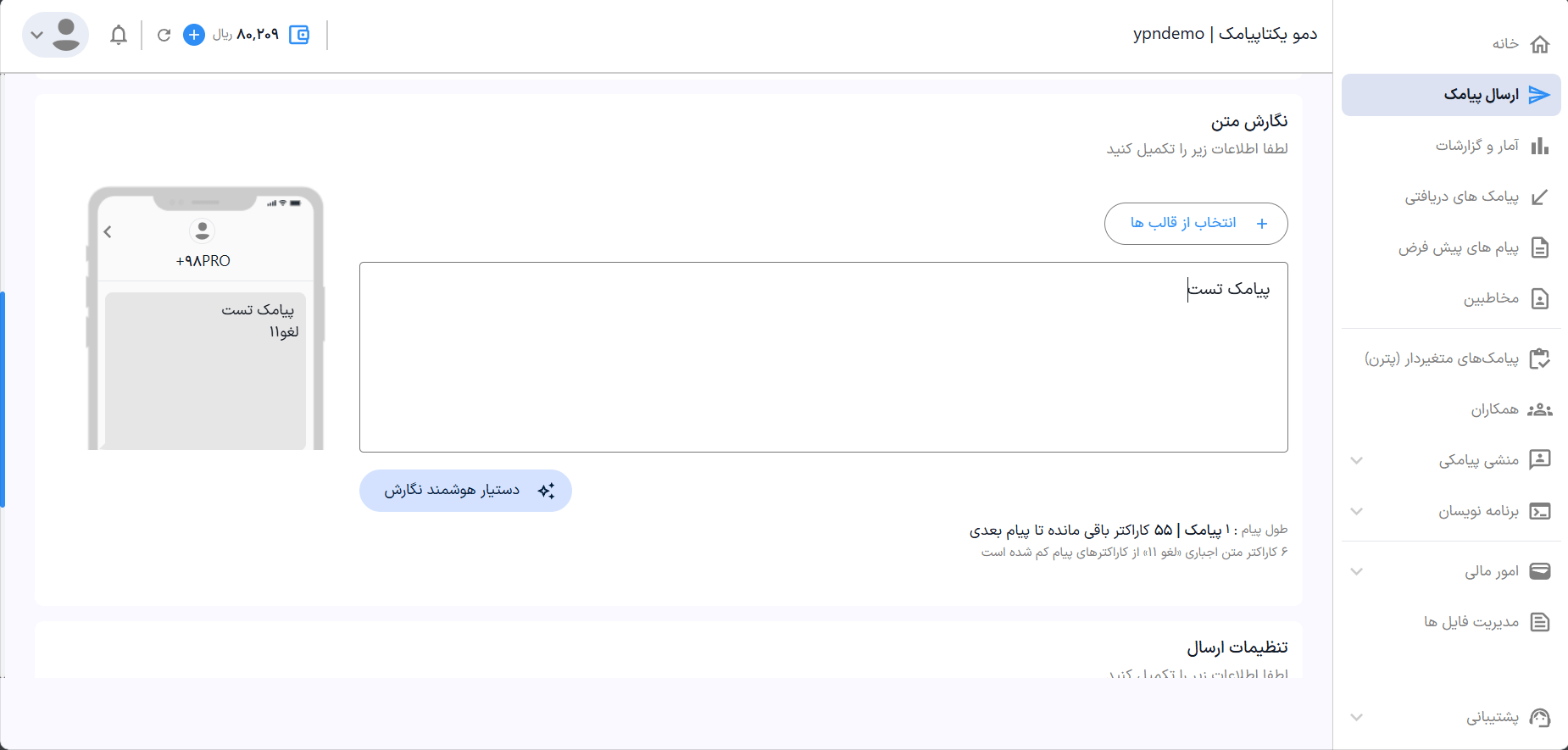The width and height of the screenshot is (1568, 750).
Task: Click the refresh balance icon
Action: [x=164, y=35]
